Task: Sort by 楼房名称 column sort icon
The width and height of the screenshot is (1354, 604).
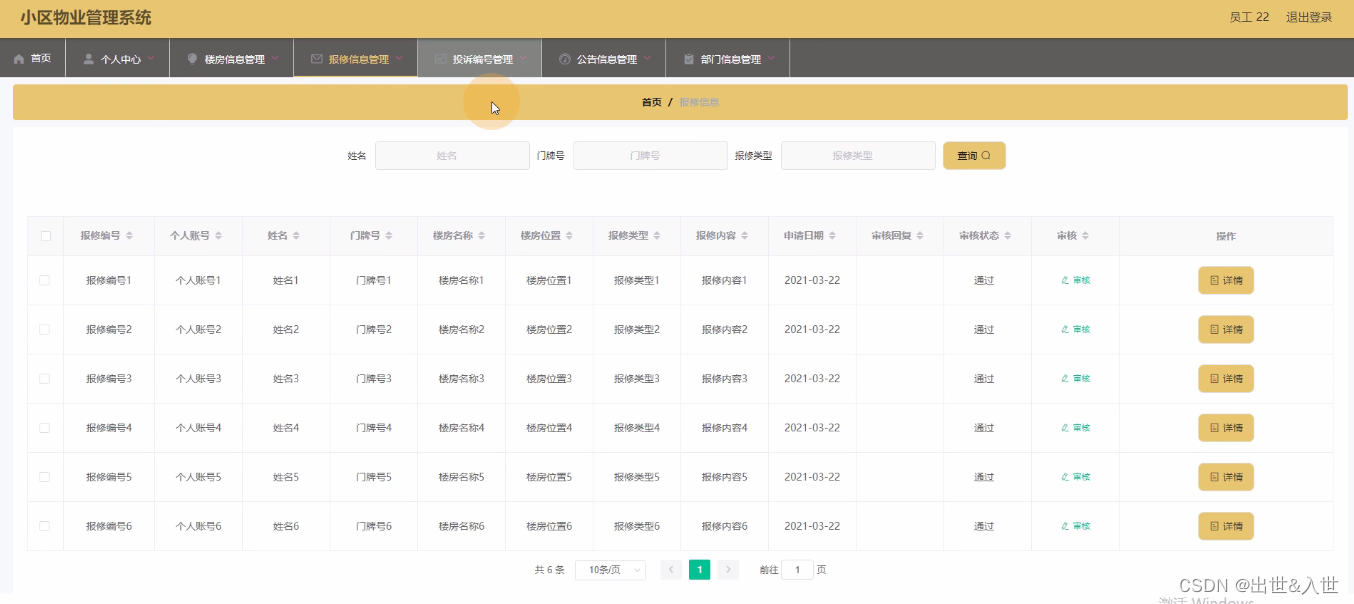Action: (481, 236)
